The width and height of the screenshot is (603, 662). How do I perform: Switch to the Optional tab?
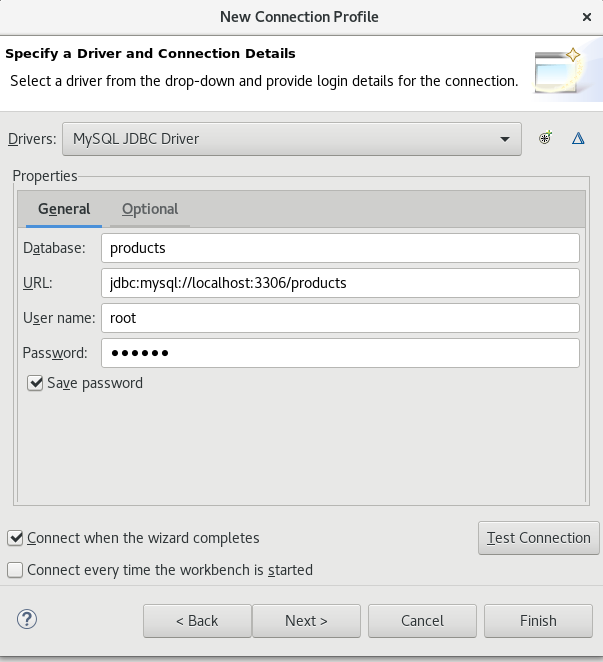point(150,209)
